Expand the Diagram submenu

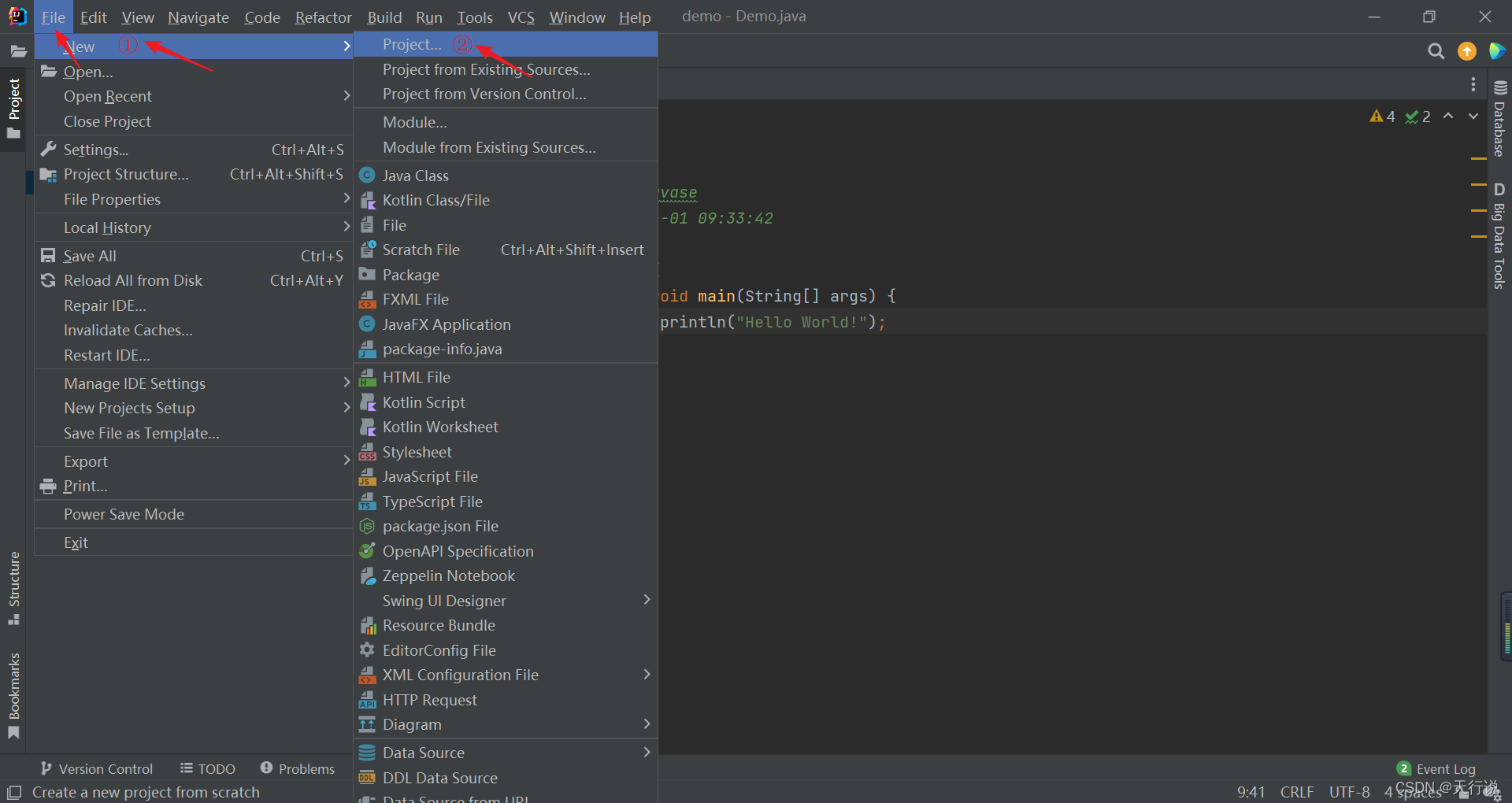(506, 724)
